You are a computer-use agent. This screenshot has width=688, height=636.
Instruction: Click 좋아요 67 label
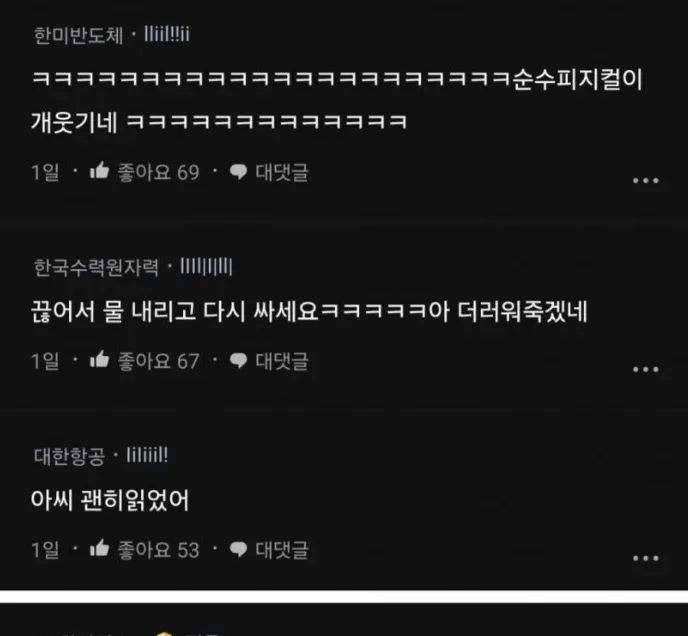[x=158, y=361]
